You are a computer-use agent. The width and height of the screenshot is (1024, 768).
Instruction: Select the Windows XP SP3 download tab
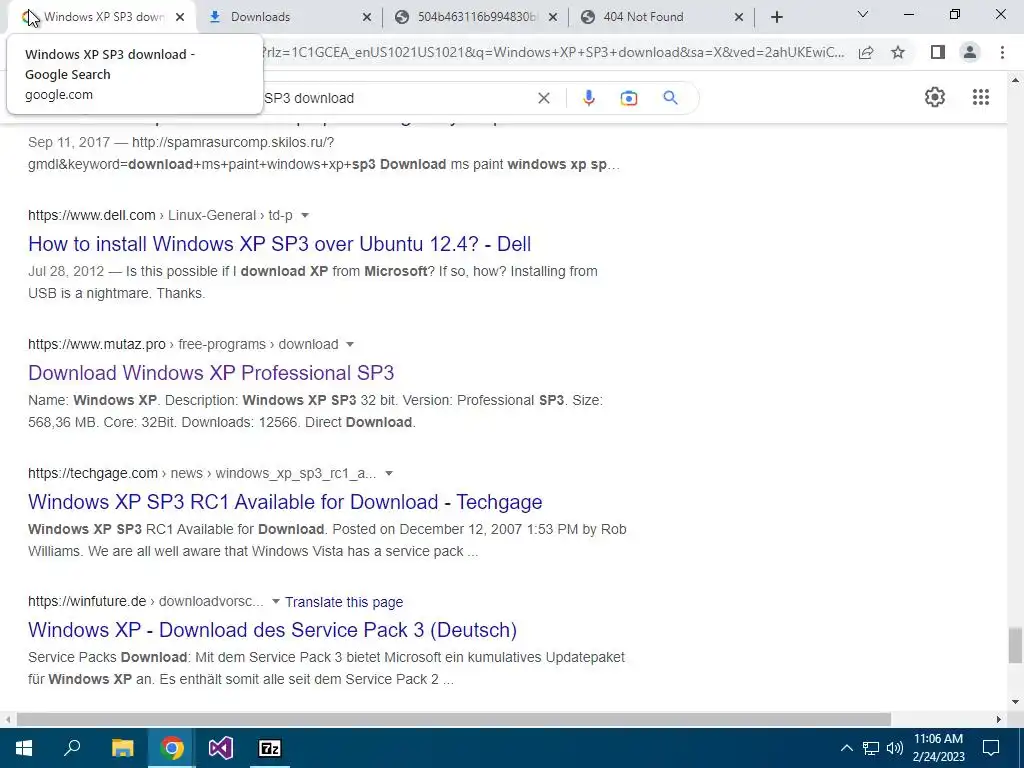(x=101, y=17)
